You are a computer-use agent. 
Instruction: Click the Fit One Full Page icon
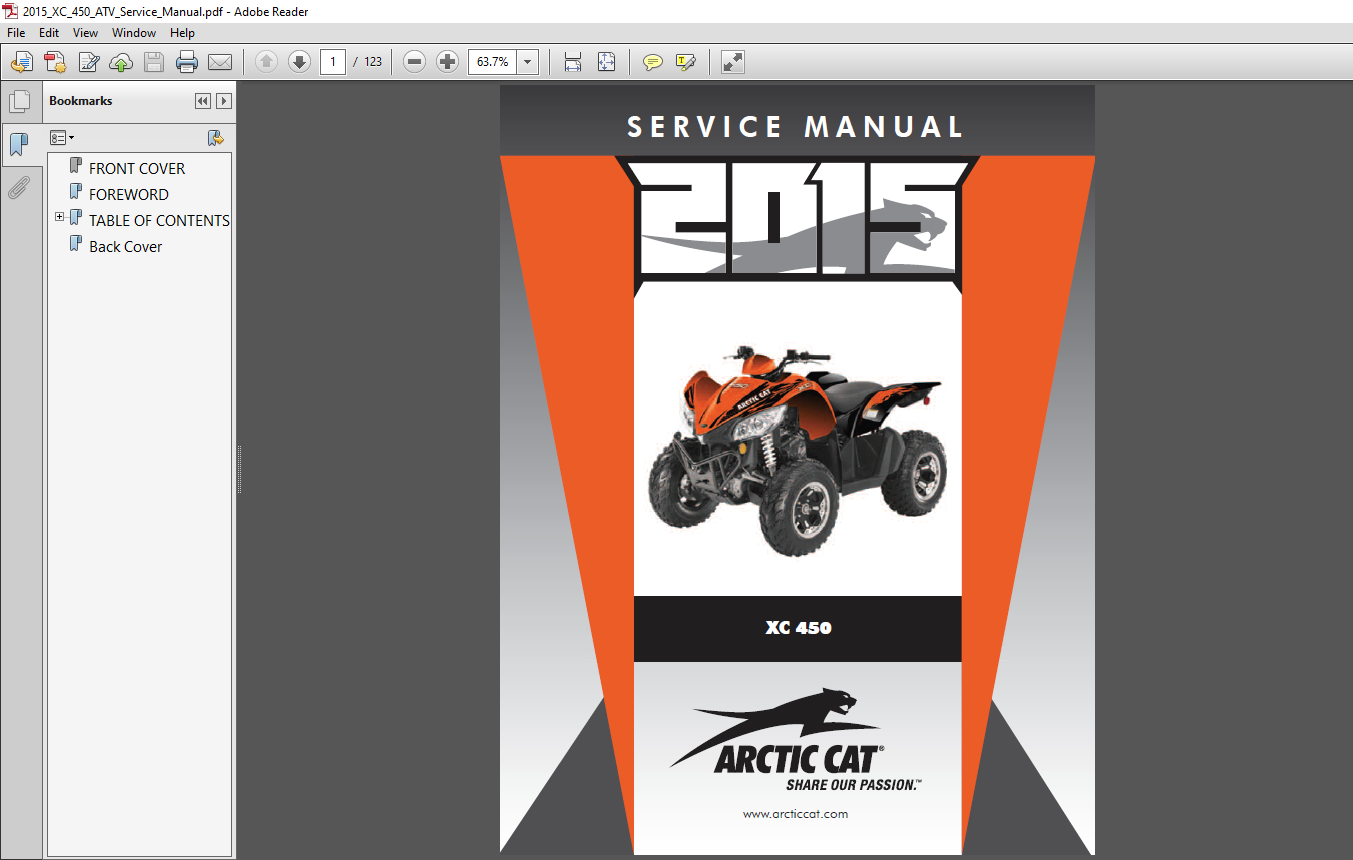tap(606, 62)
